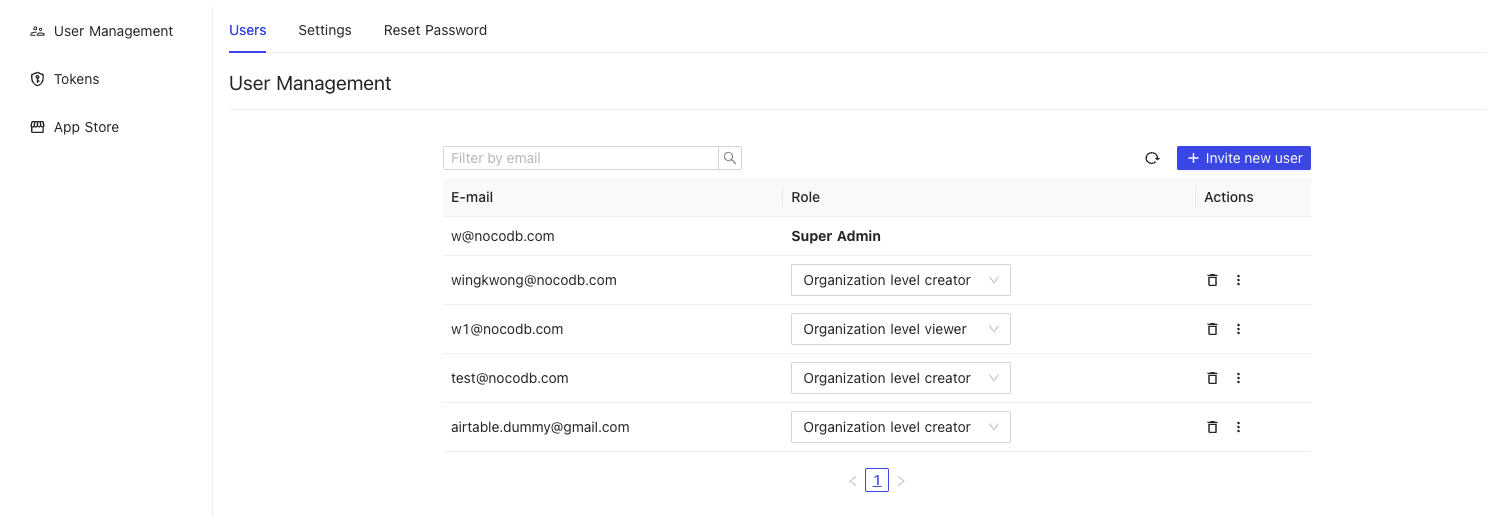
Task: Expand role dropdown for wingkwong@nocodb.com
Action: (900, 280)
